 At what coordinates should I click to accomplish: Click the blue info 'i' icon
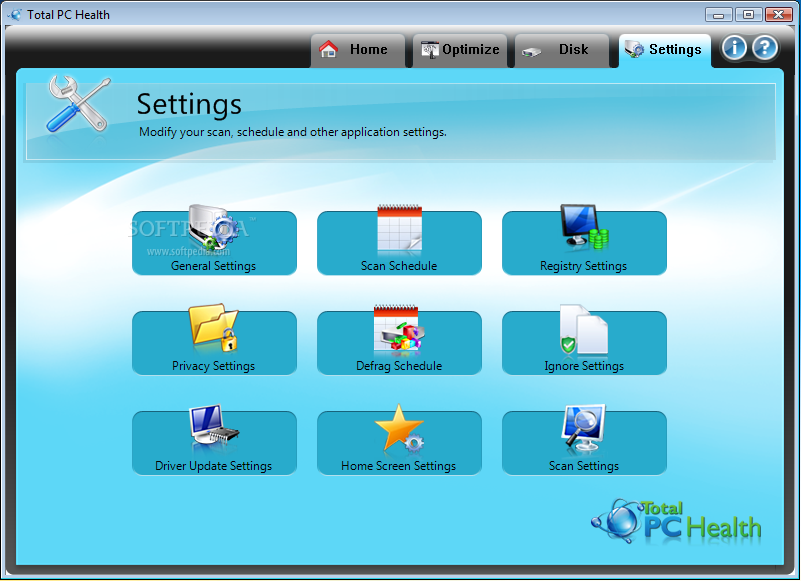coord(734,48)
